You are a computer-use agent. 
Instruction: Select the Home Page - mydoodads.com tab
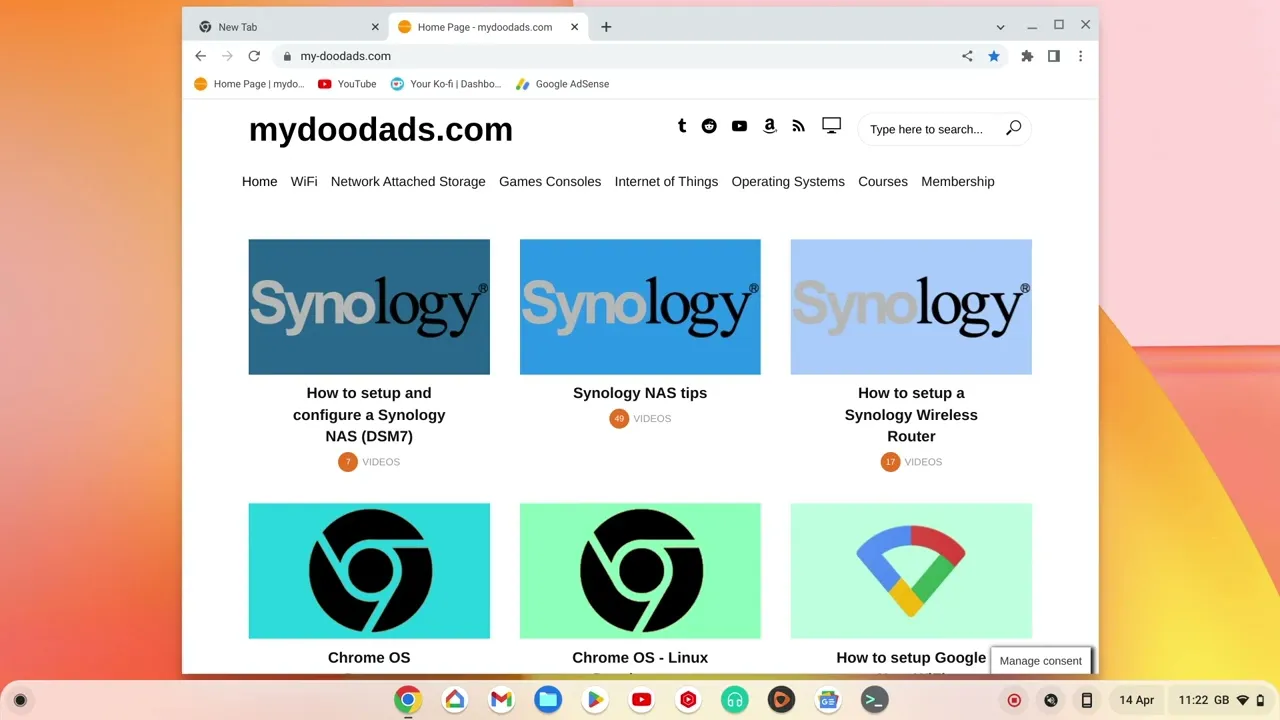[487, 27]
